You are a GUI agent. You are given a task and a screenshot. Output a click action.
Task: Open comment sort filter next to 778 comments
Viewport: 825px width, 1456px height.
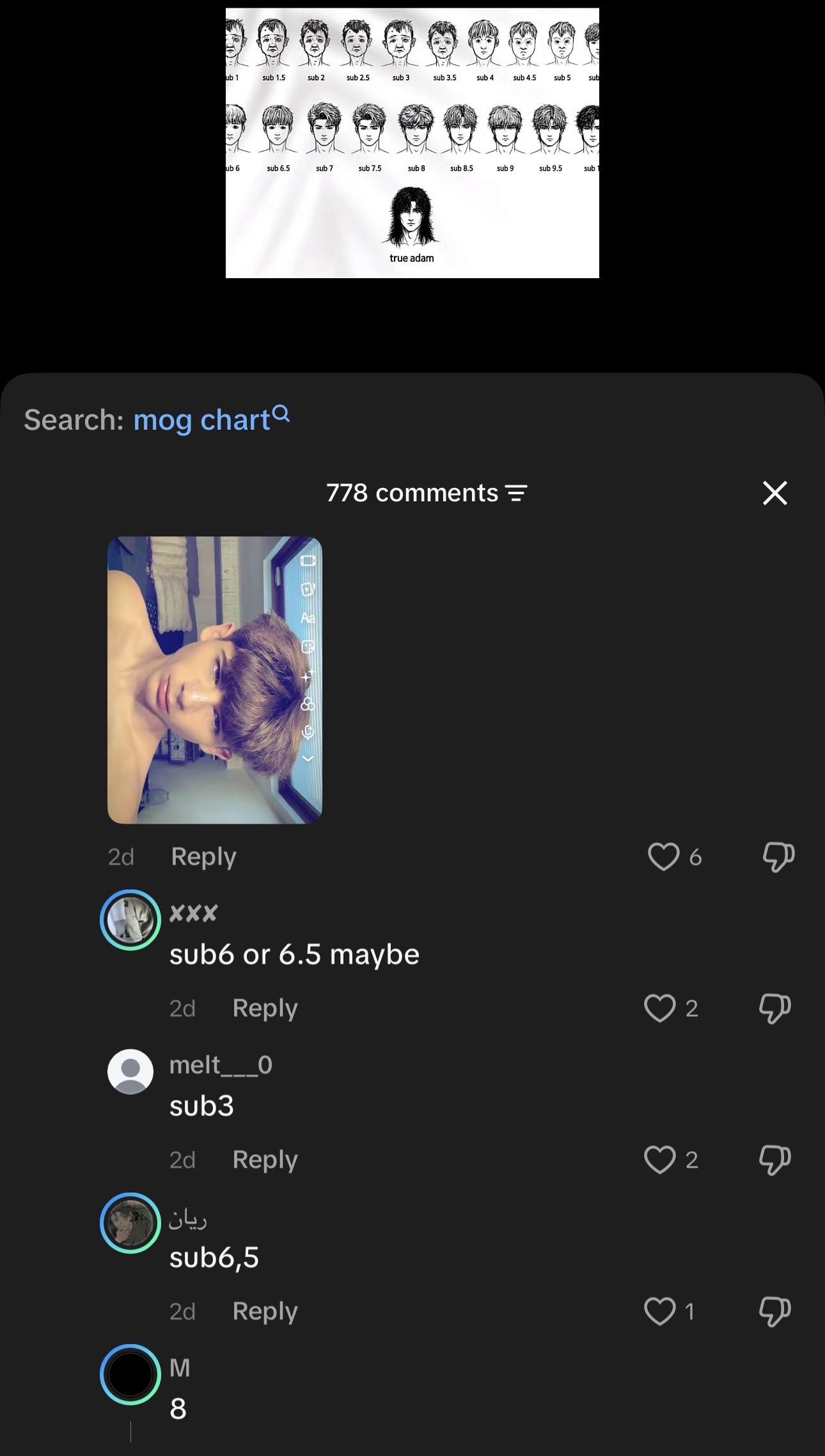coord(516,493)
